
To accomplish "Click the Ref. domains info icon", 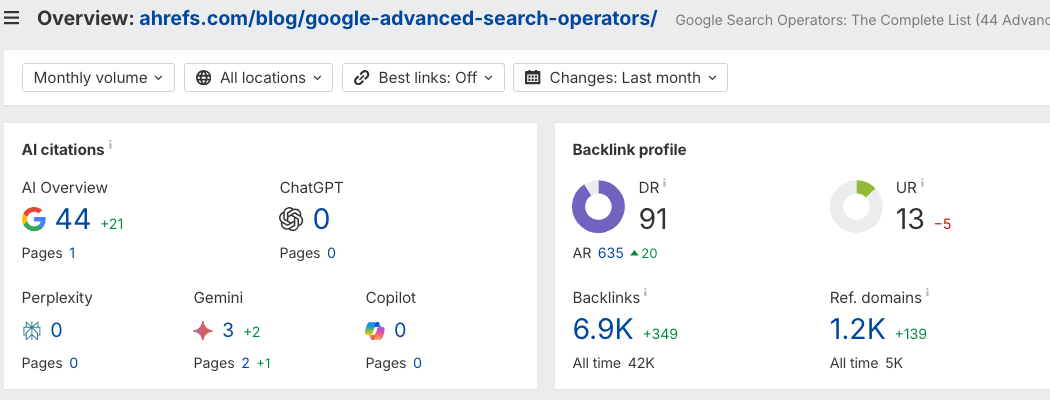I will click(x=928, y=293).
